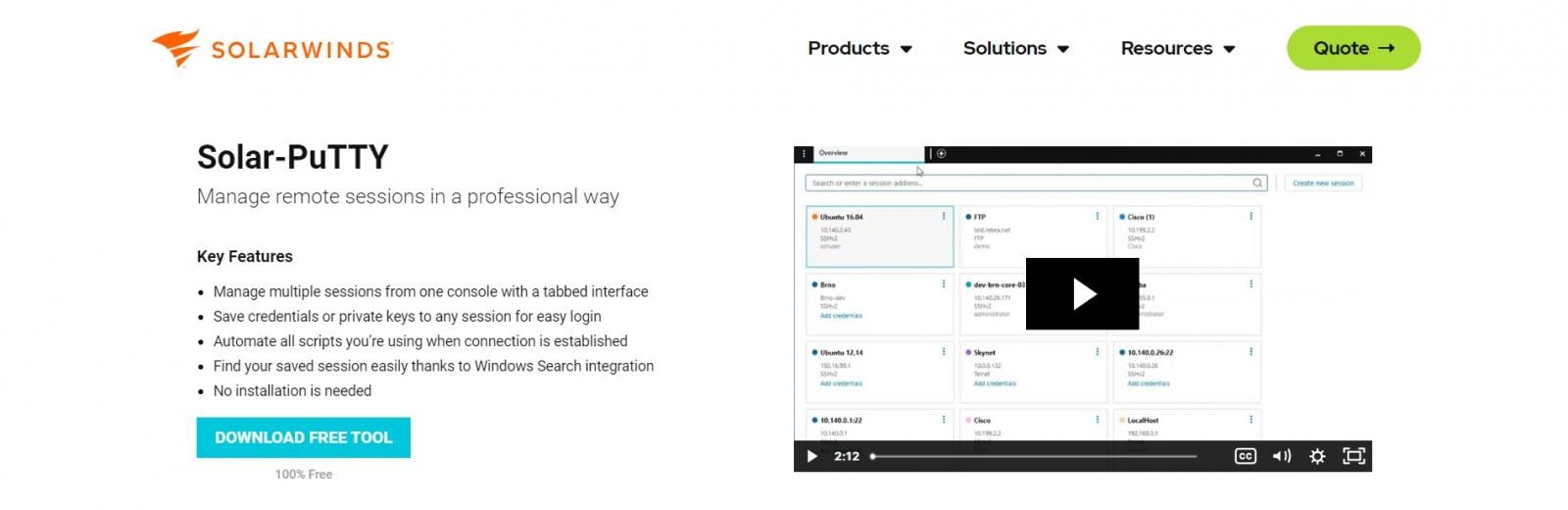Click the video progress bar
Viewport: 1568px width, 510px height.
point(1034,456)
